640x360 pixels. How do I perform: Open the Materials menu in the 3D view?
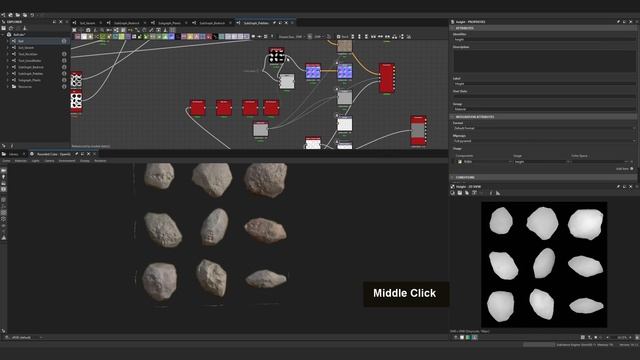tap(20, 161)
